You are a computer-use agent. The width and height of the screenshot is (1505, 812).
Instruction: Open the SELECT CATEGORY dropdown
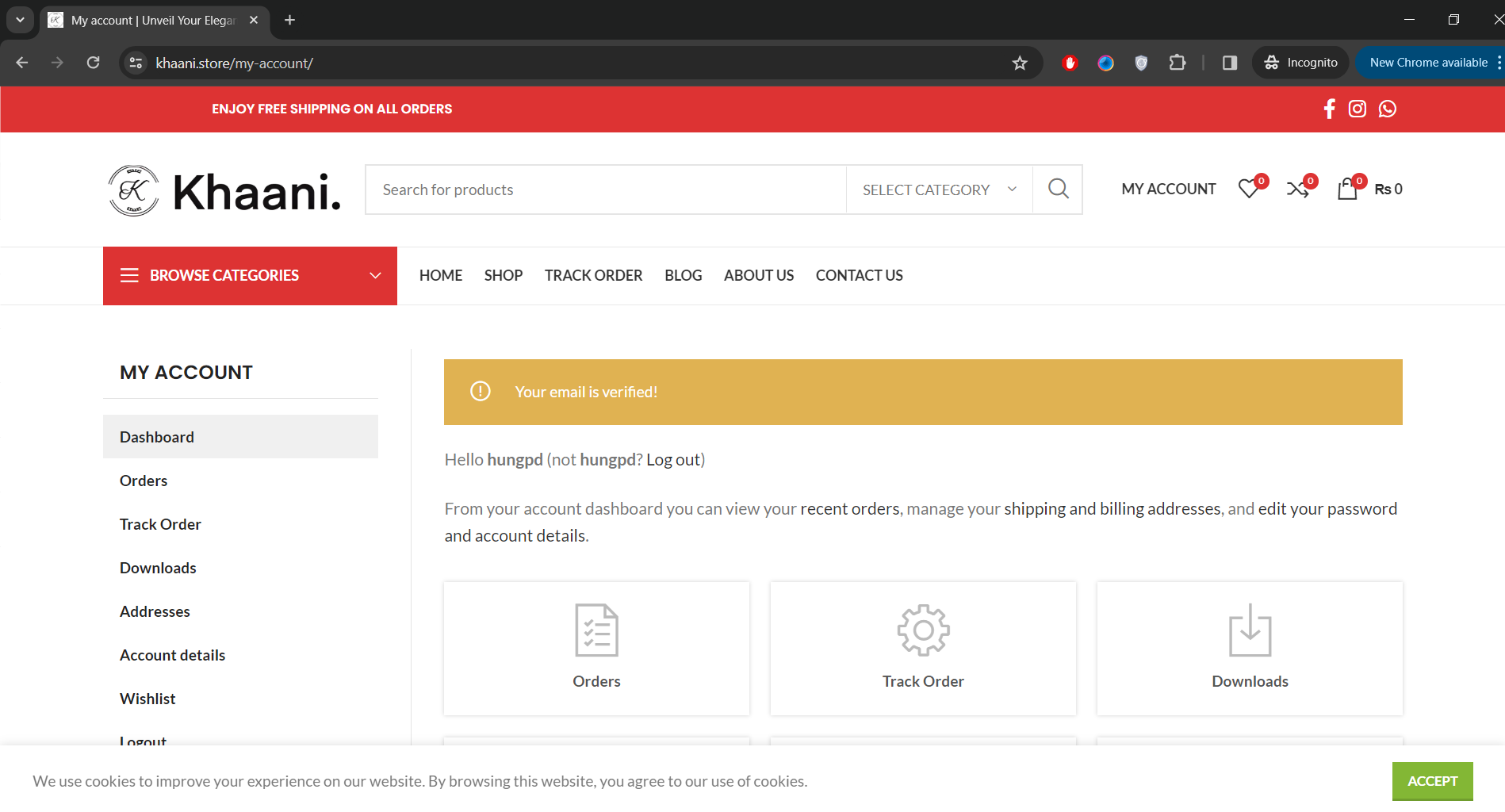pos(939,190)
